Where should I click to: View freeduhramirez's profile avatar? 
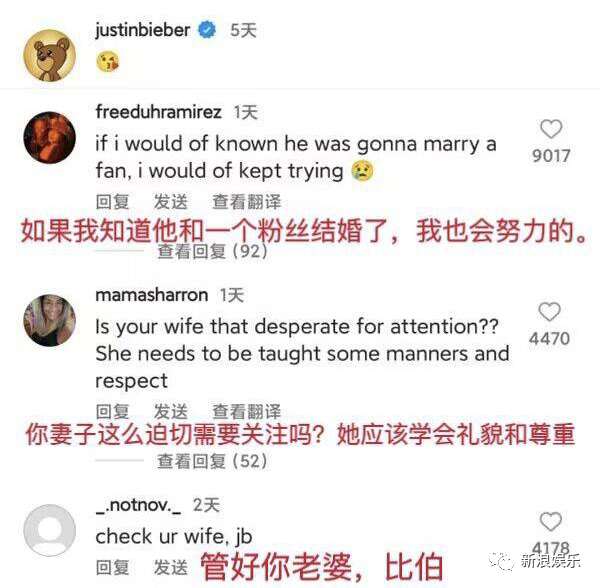[x=50, y=138]
